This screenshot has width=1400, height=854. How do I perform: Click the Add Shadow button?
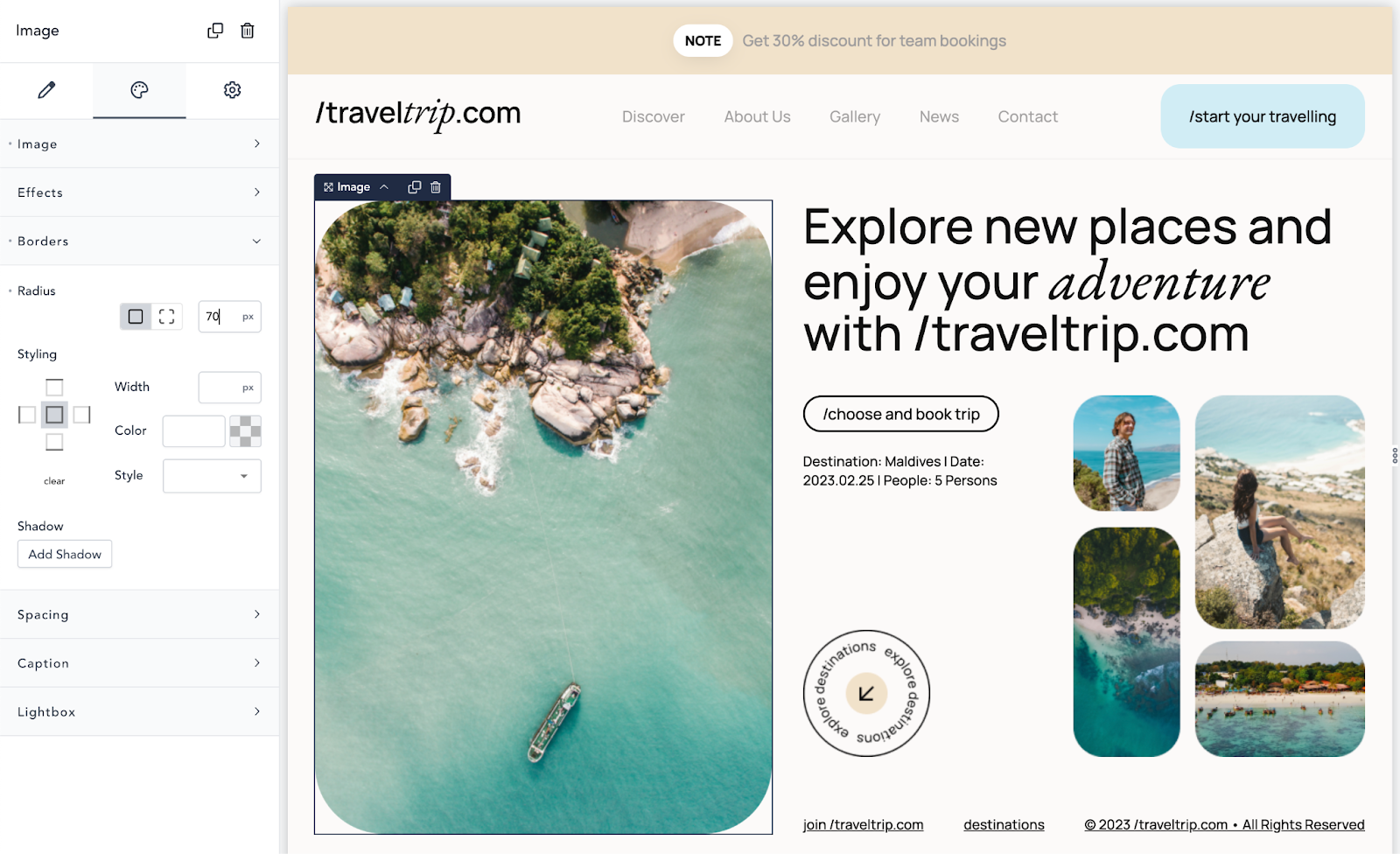(65, 554)
